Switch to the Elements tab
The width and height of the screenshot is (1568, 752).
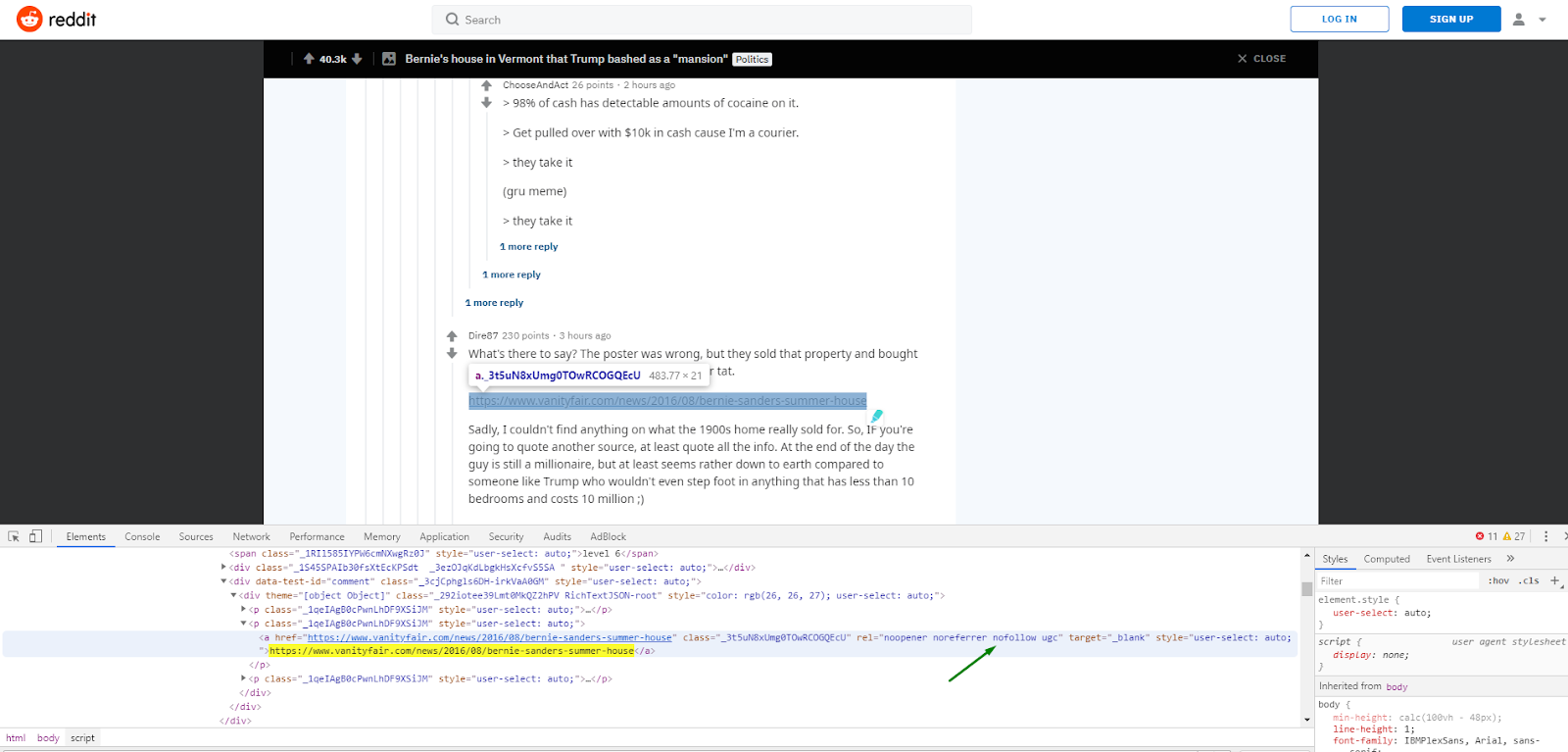tap(86, 536)
